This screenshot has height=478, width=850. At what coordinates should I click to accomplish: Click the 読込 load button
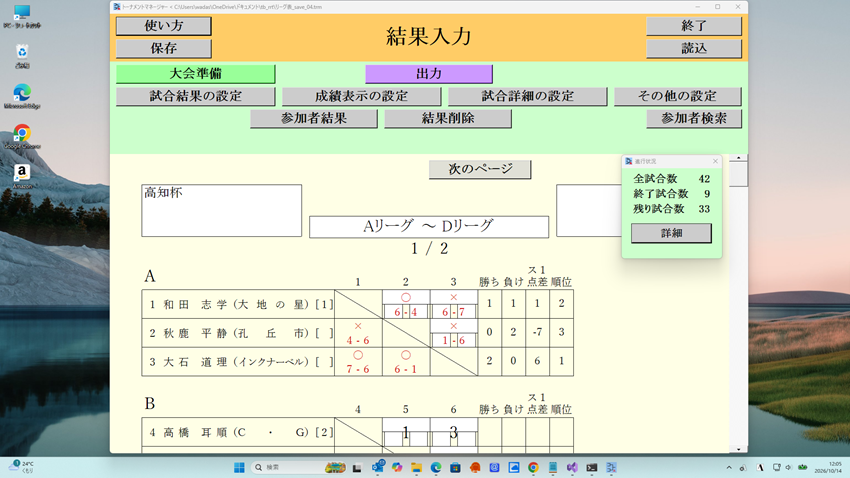pos(694,48)
